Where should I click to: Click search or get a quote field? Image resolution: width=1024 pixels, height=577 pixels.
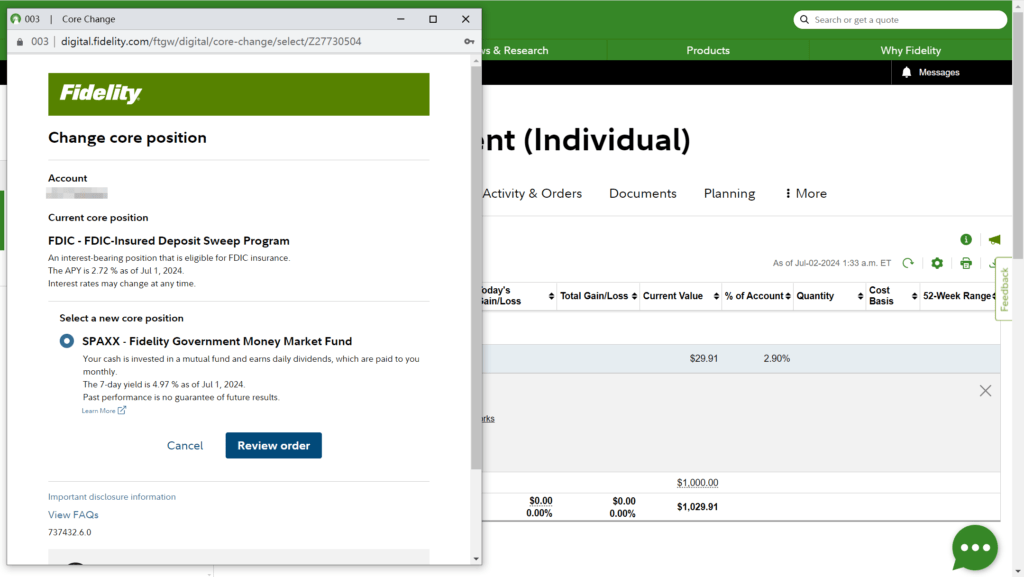(900, 20)
